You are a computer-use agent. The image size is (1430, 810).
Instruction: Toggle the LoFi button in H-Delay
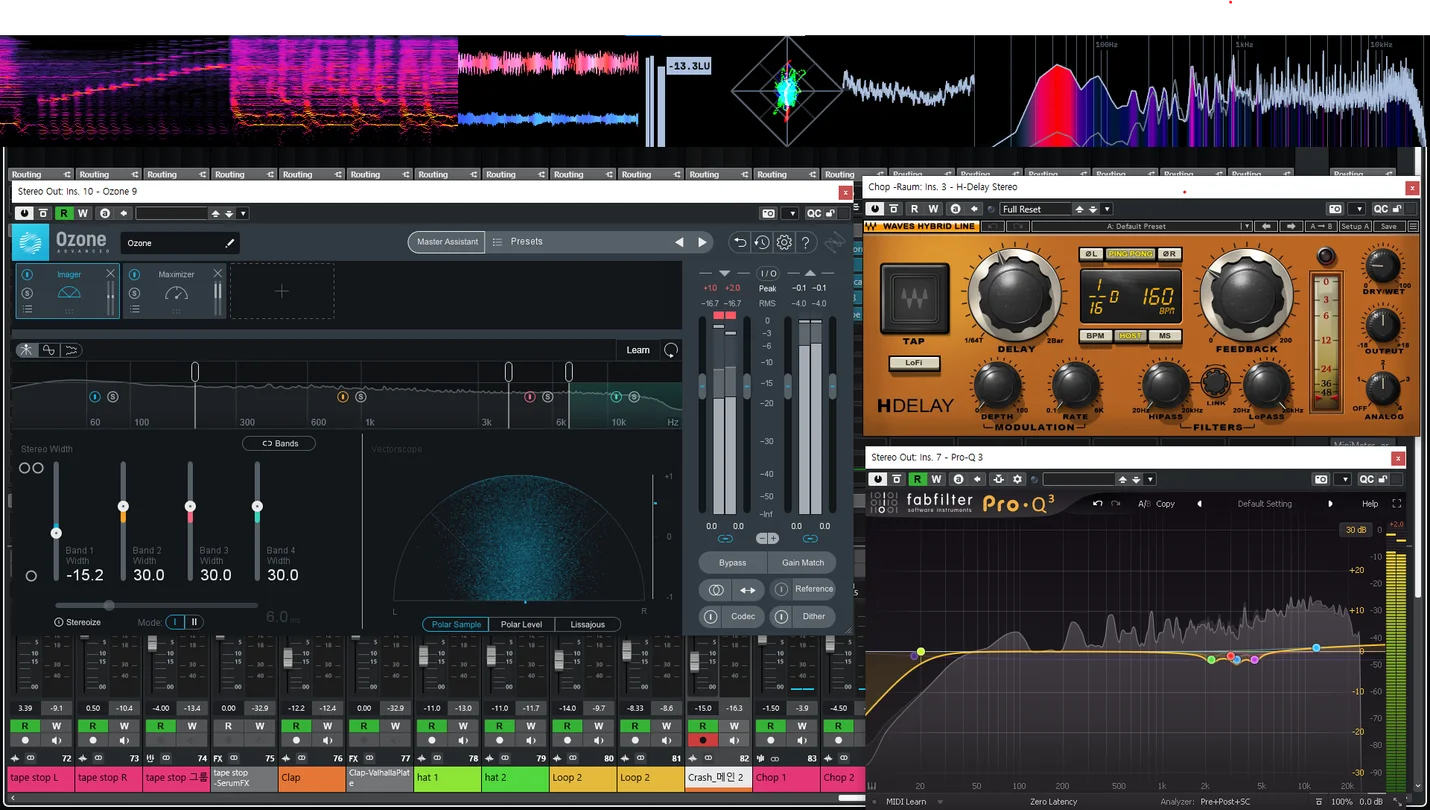tap(914, 363)
